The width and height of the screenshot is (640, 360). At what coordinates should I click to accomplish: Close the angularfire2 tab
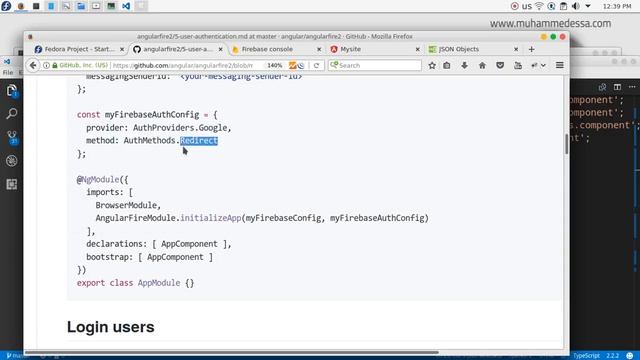pyautogui.click(x=220, y=49)
